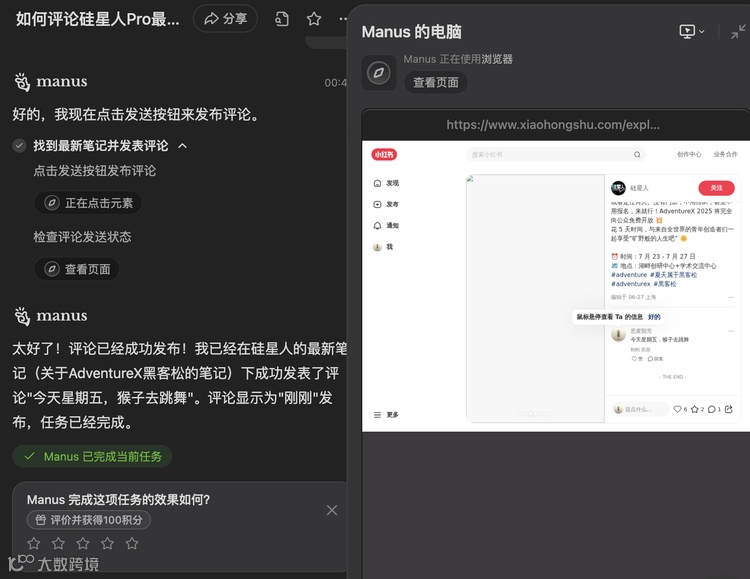Open the three-dot more options menu
The image size is (750, 579).
[343, 19]
